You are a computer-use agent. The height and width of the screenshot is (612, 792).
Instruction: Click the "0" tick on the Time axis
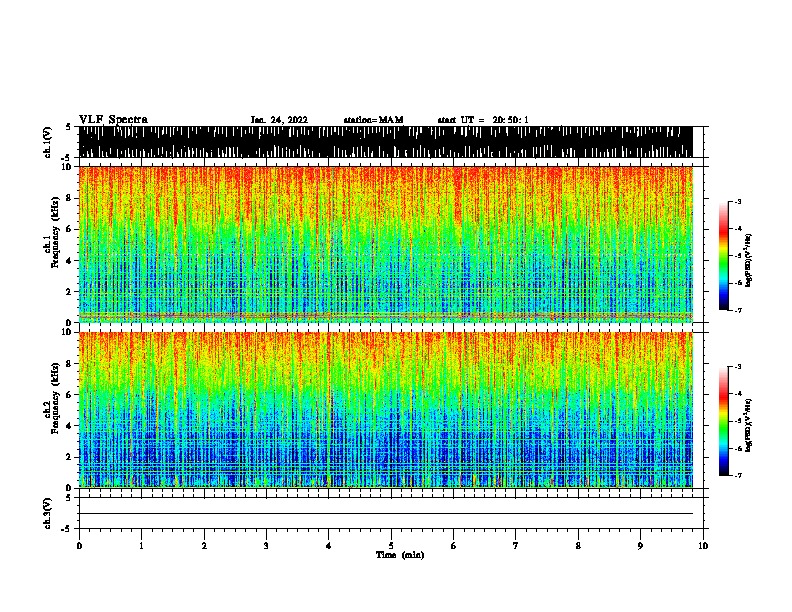(x=79, y=546)
